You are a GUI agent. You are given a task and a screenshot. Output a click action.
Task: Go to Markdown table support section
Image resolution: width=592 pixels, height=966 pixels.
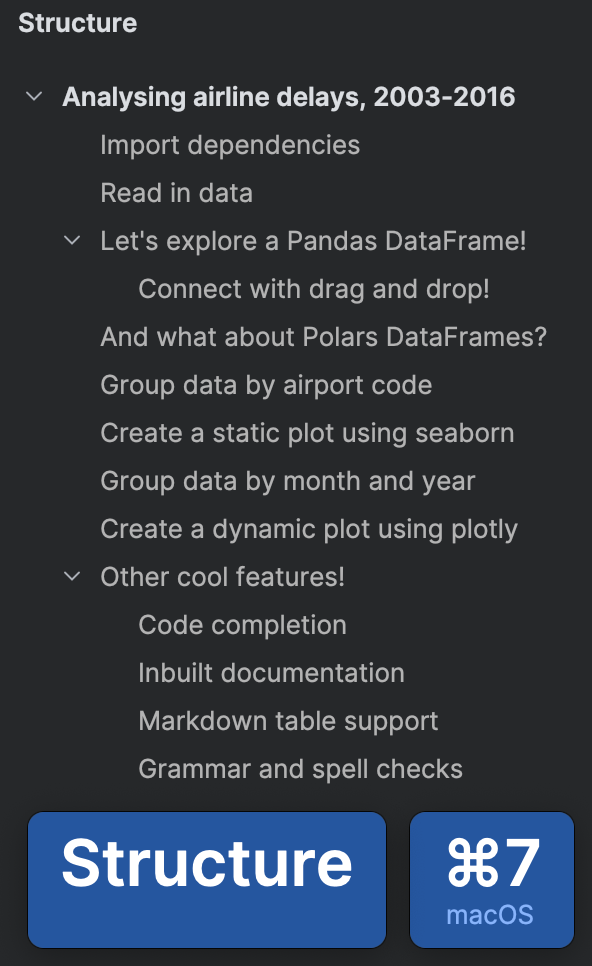pyautogui.click(x=288, y=721)
